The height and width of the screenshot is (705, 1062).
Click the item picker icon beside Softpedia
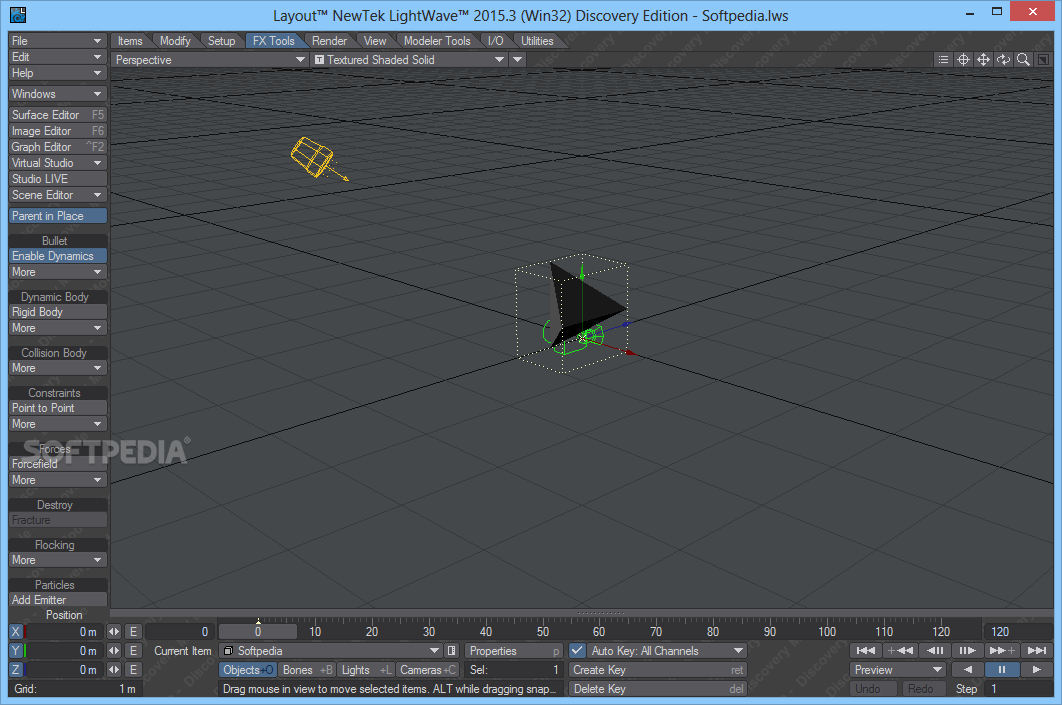click(x=452, y=650)
